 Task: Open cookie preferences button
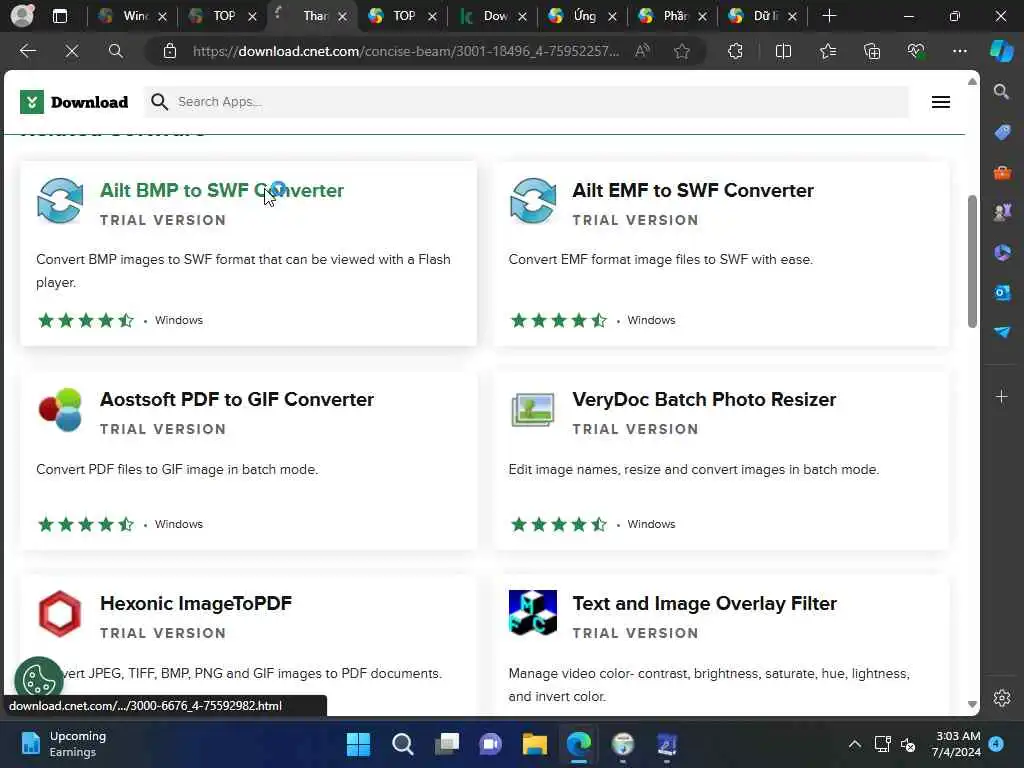tap(39, 680)
